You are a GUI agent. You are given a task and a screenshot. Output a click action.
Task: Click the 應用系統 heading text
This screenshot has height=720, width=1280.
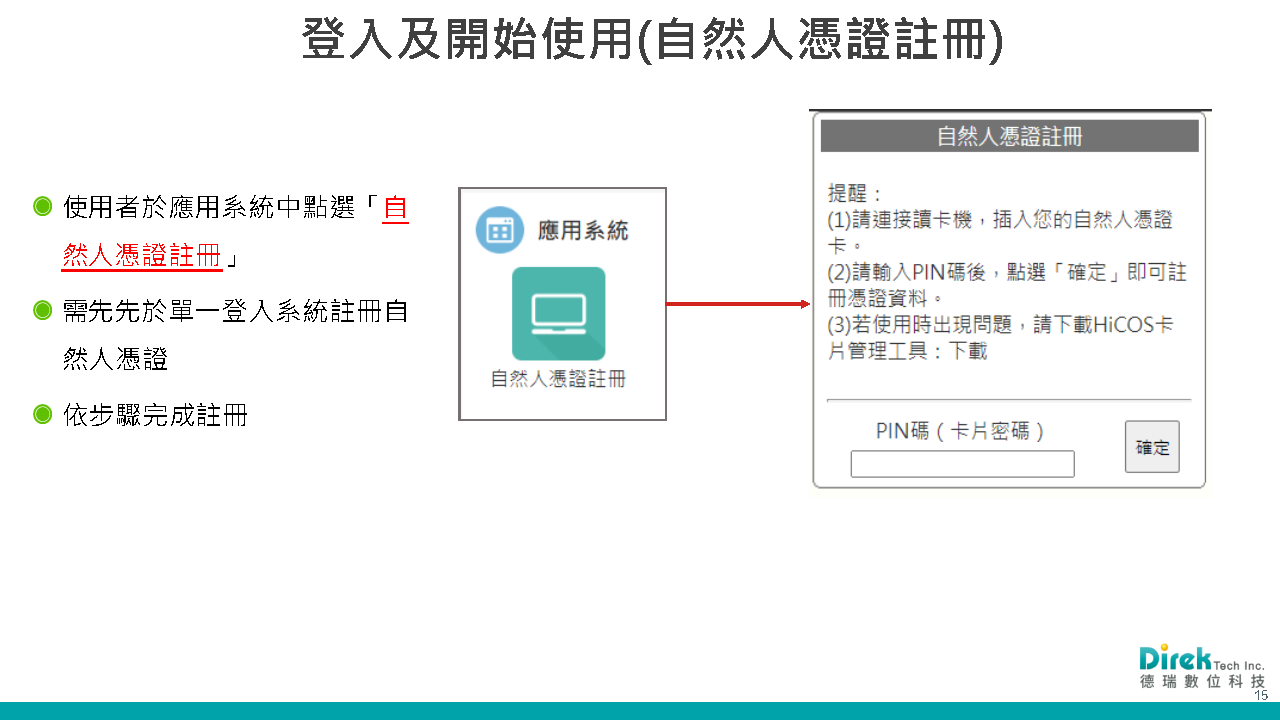pyautogui.click(x=583, y=231)
